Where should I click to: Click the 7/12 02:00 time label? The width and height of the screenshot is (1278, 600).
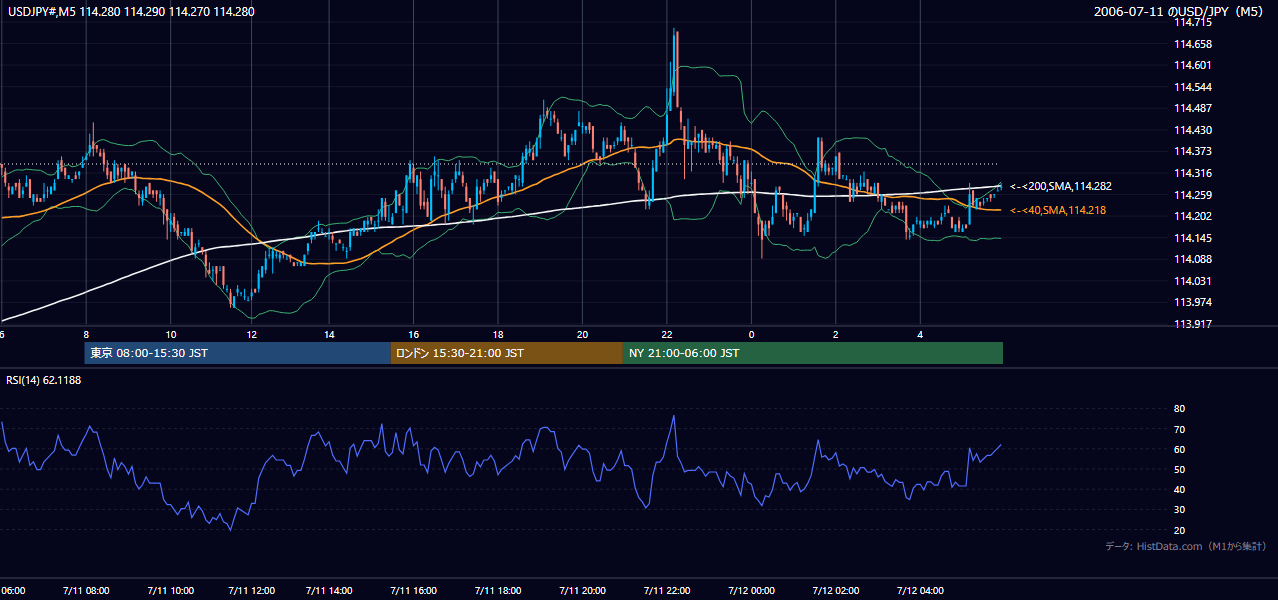[834, 591]
